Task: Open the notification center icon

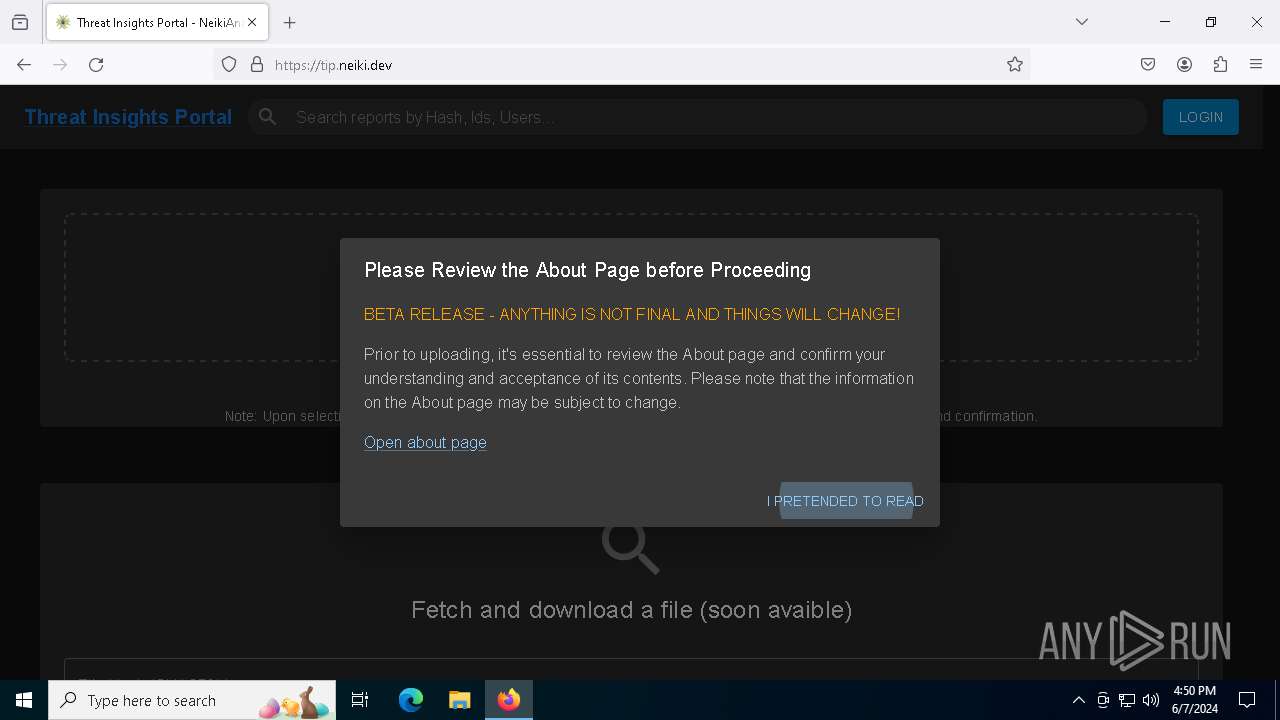Action: (1247, 700)
